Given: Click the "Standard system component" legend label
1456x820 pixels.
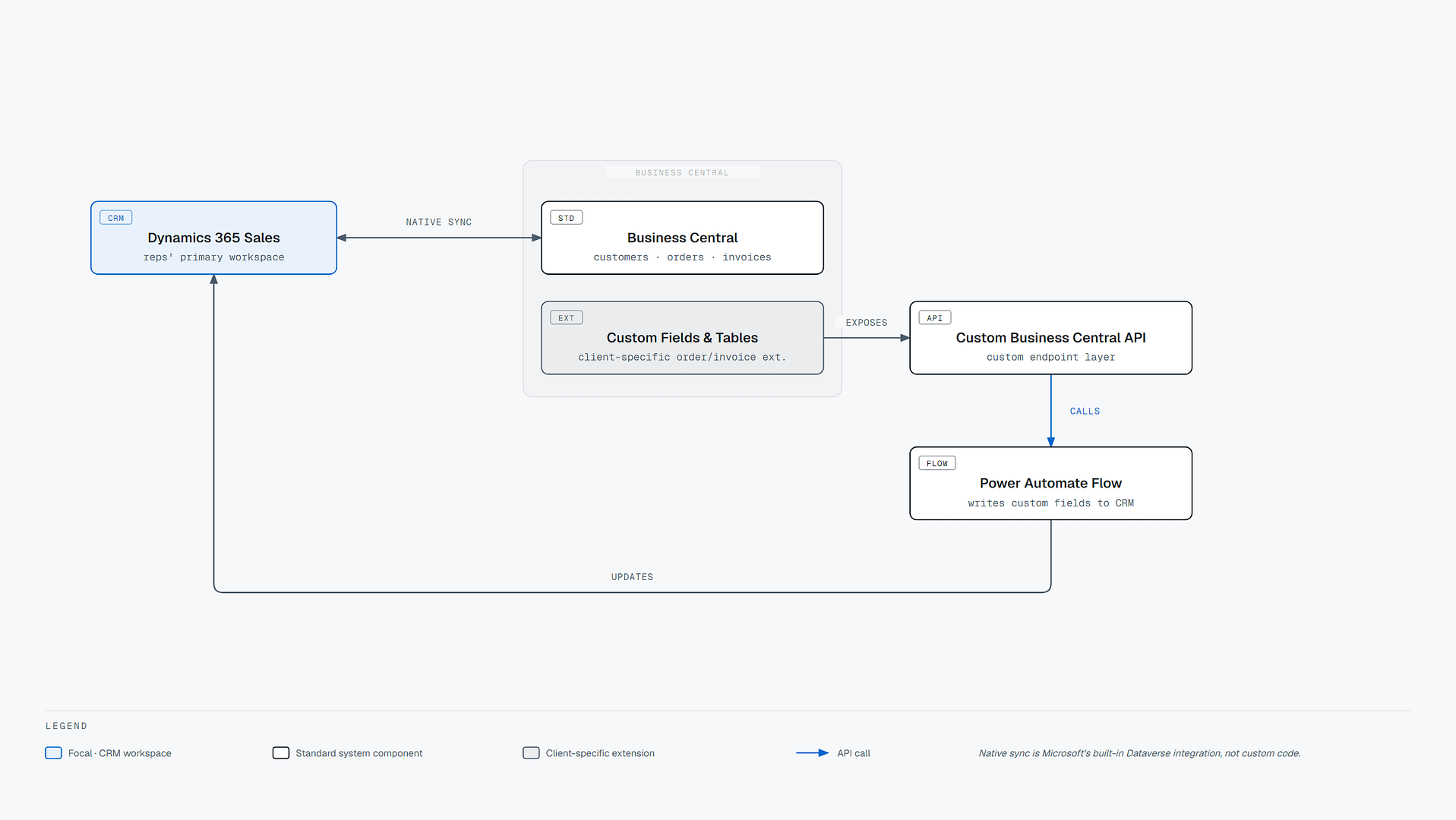Looking at the screenshot, I should pyautogui.click(x=358, y=753).
